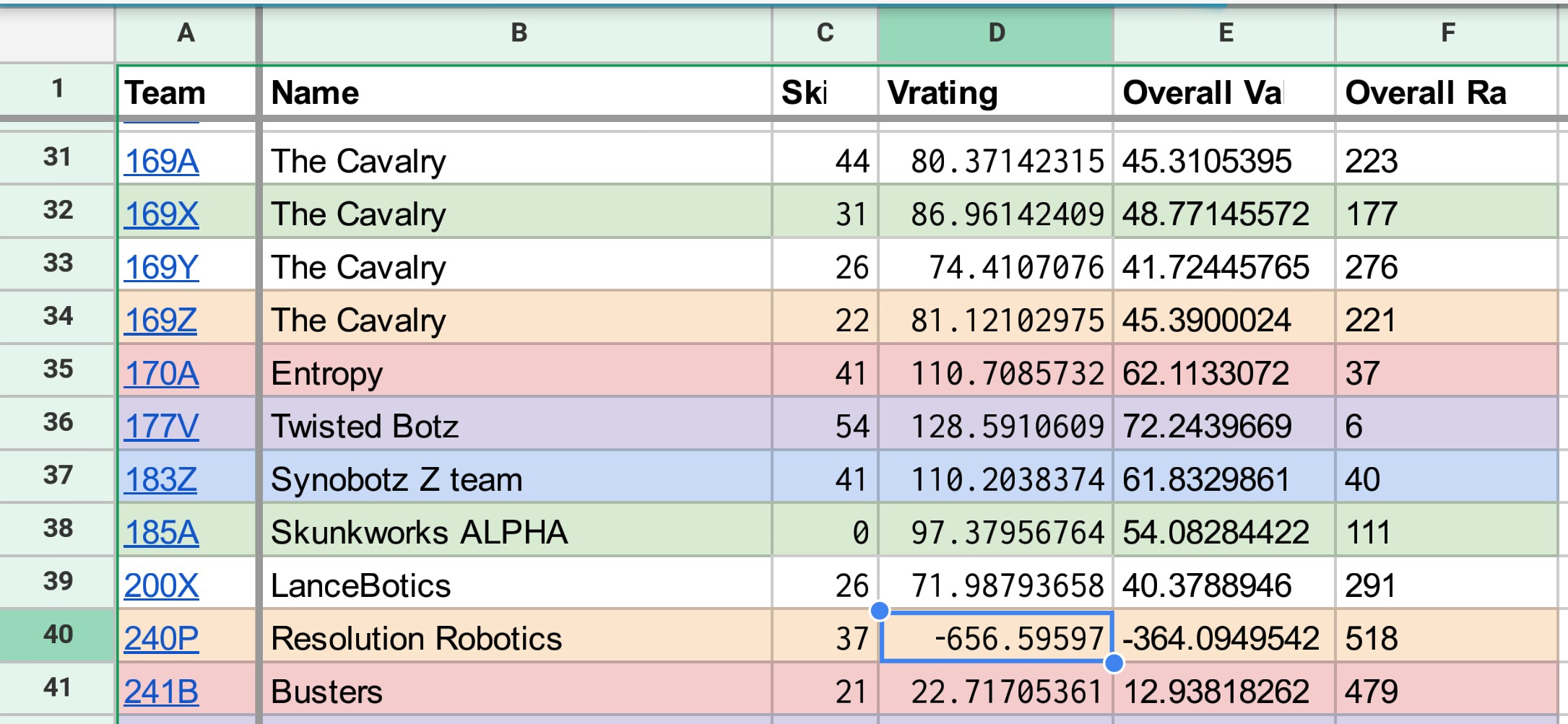
Task: Click the Ski header cell
Action: click(825, 91)
